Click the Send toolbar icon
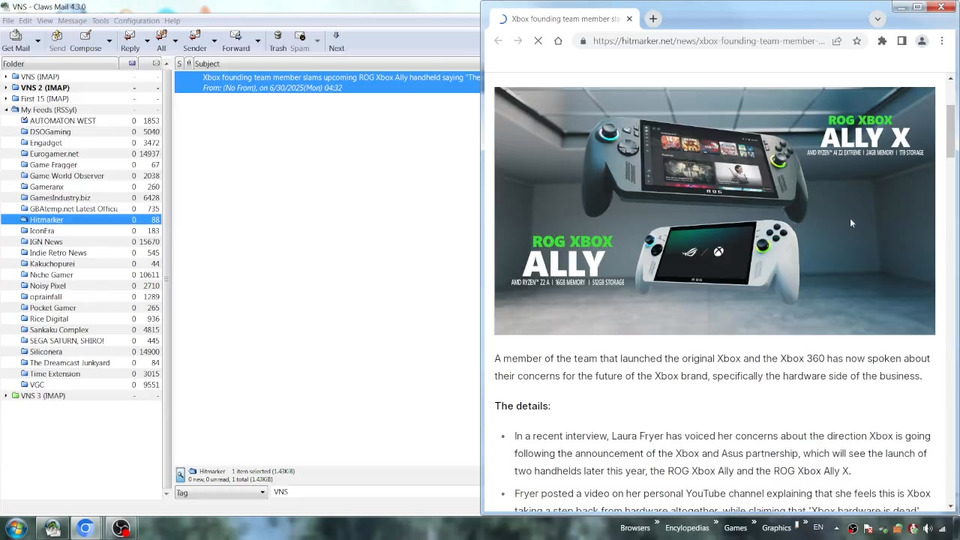960x540 pixels. 57,41
